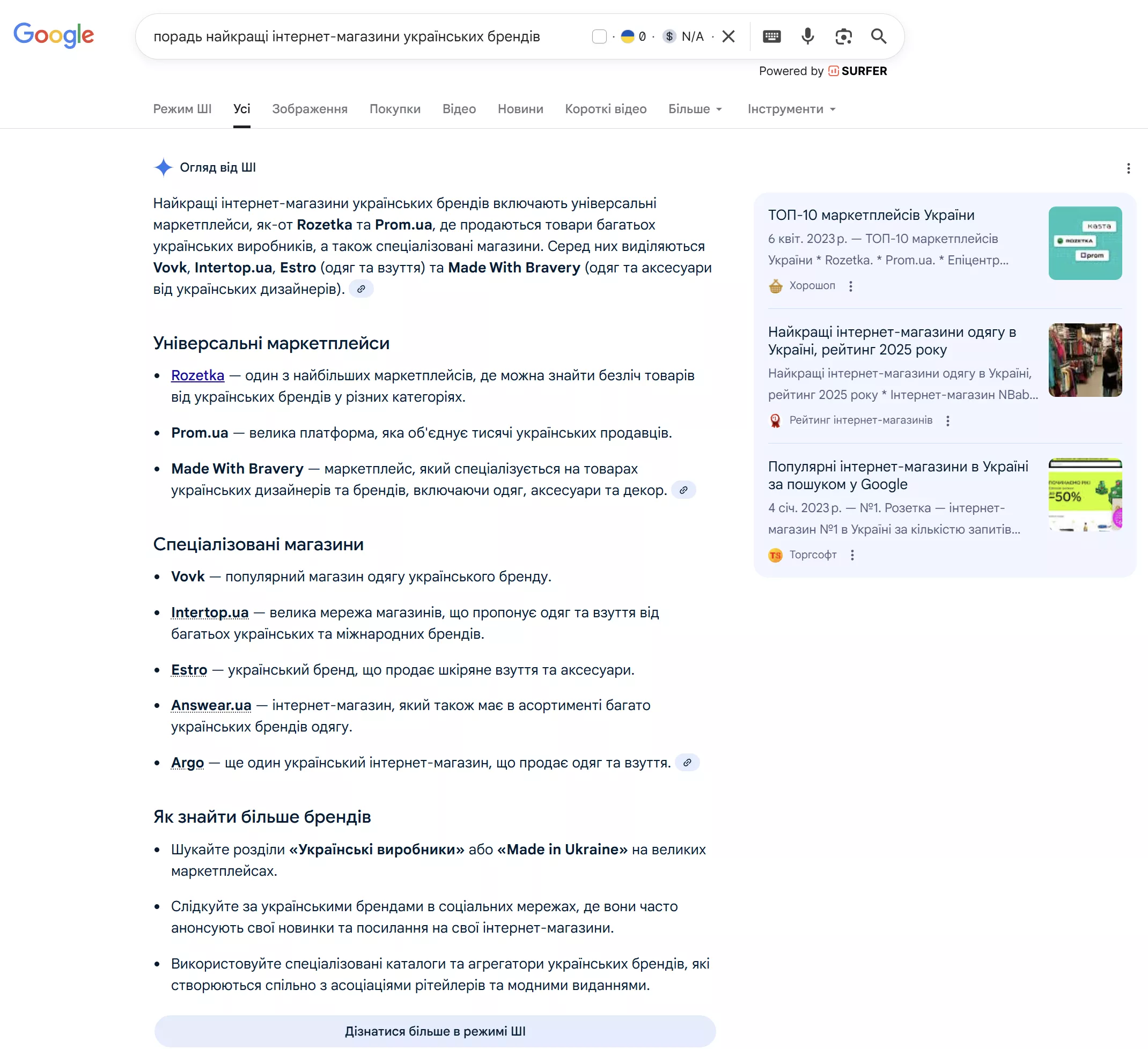Open the ТОП-10 маркетплейсів України thumbnail
The height and width of the screenshot is (1049, 1148).
[1085, 243]
